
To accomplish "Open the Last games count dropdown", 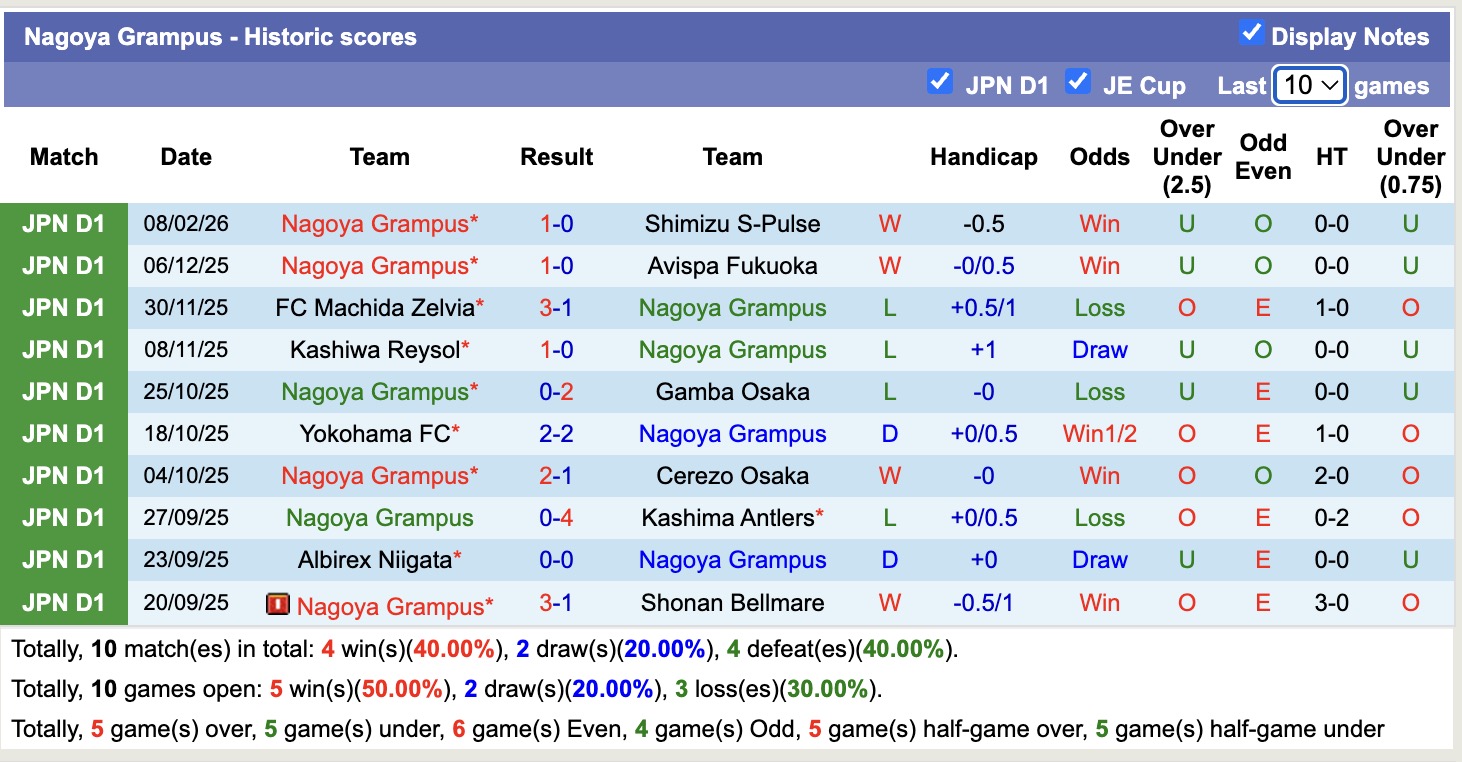I will 1308,85.
